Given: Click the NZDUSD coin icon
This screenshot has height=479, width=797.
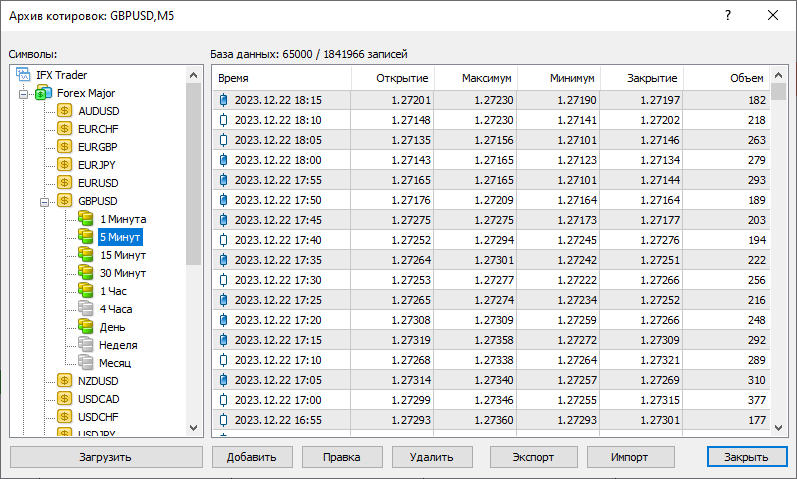Looking at the screenshot, I should click(x=65, y=380).
